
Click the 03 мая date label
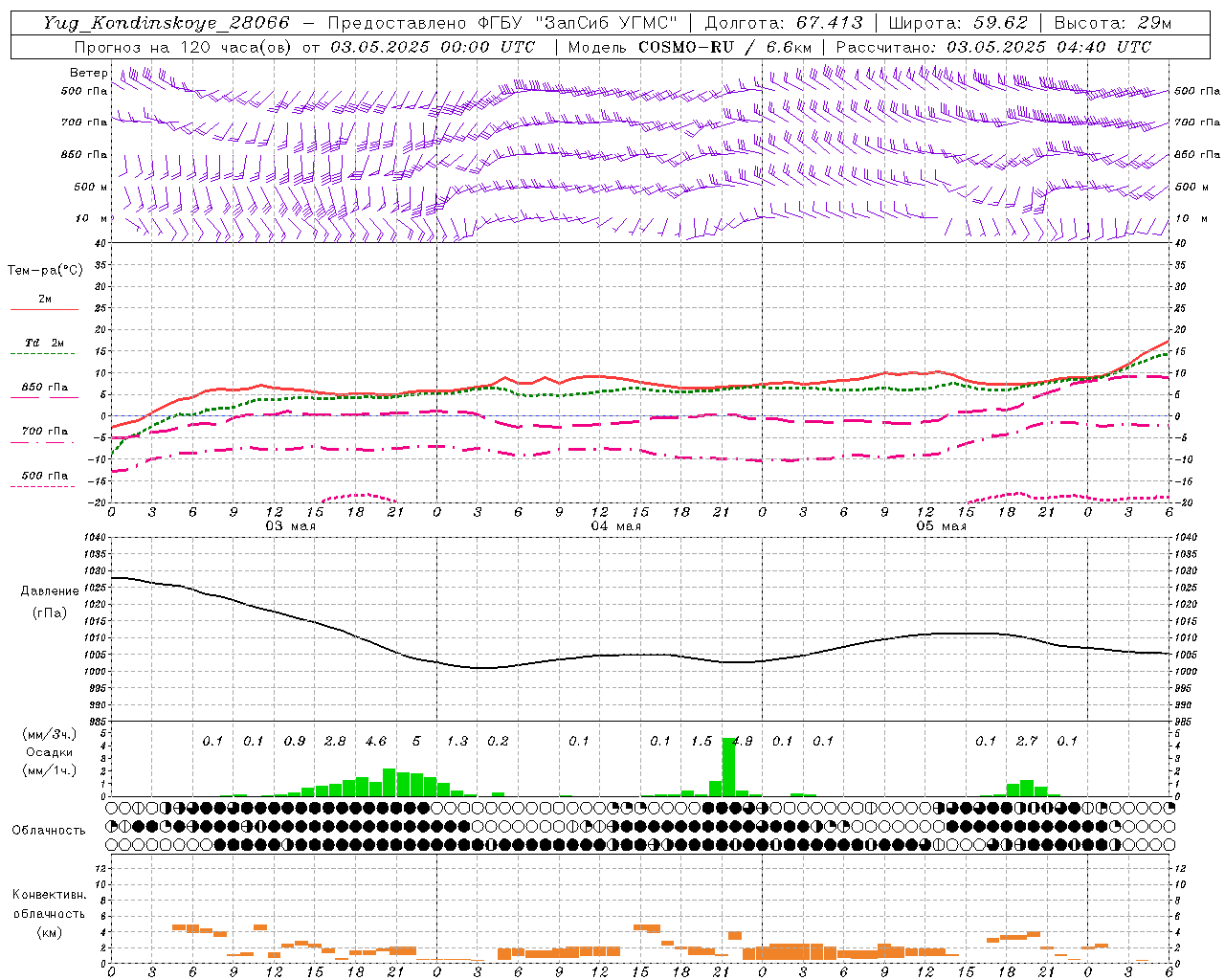click(290, 526)
